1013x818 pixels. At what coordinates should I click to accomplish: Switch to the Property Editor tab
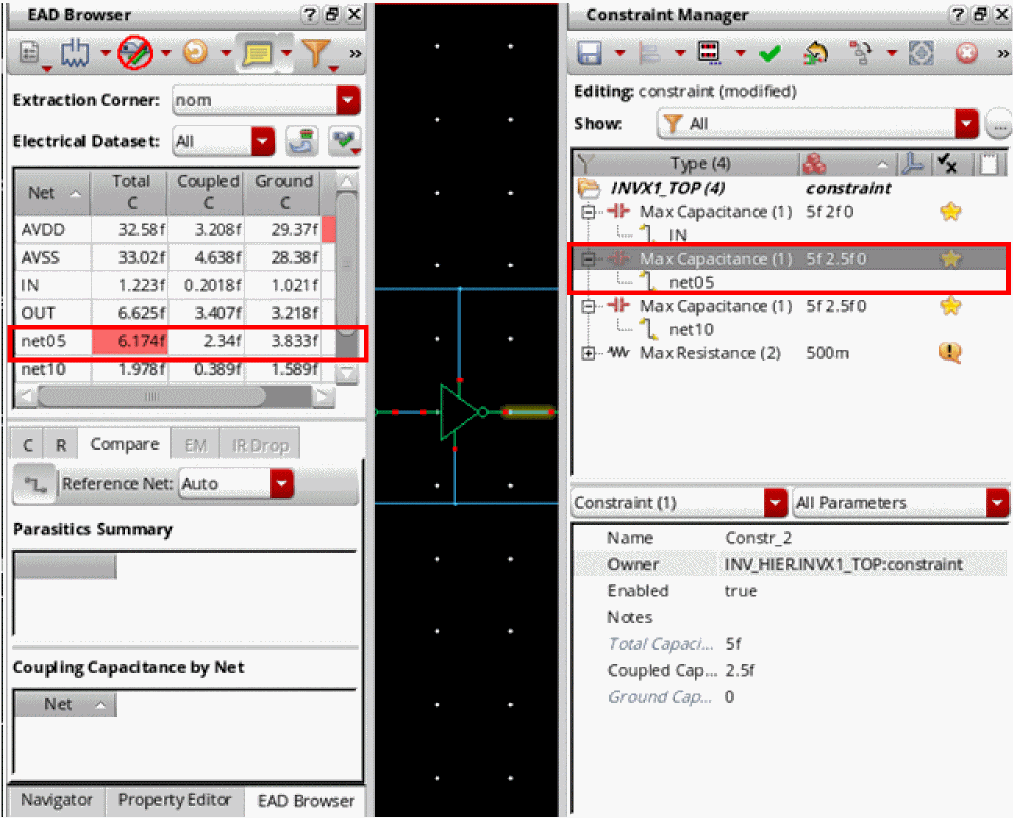tap(174, 800)
